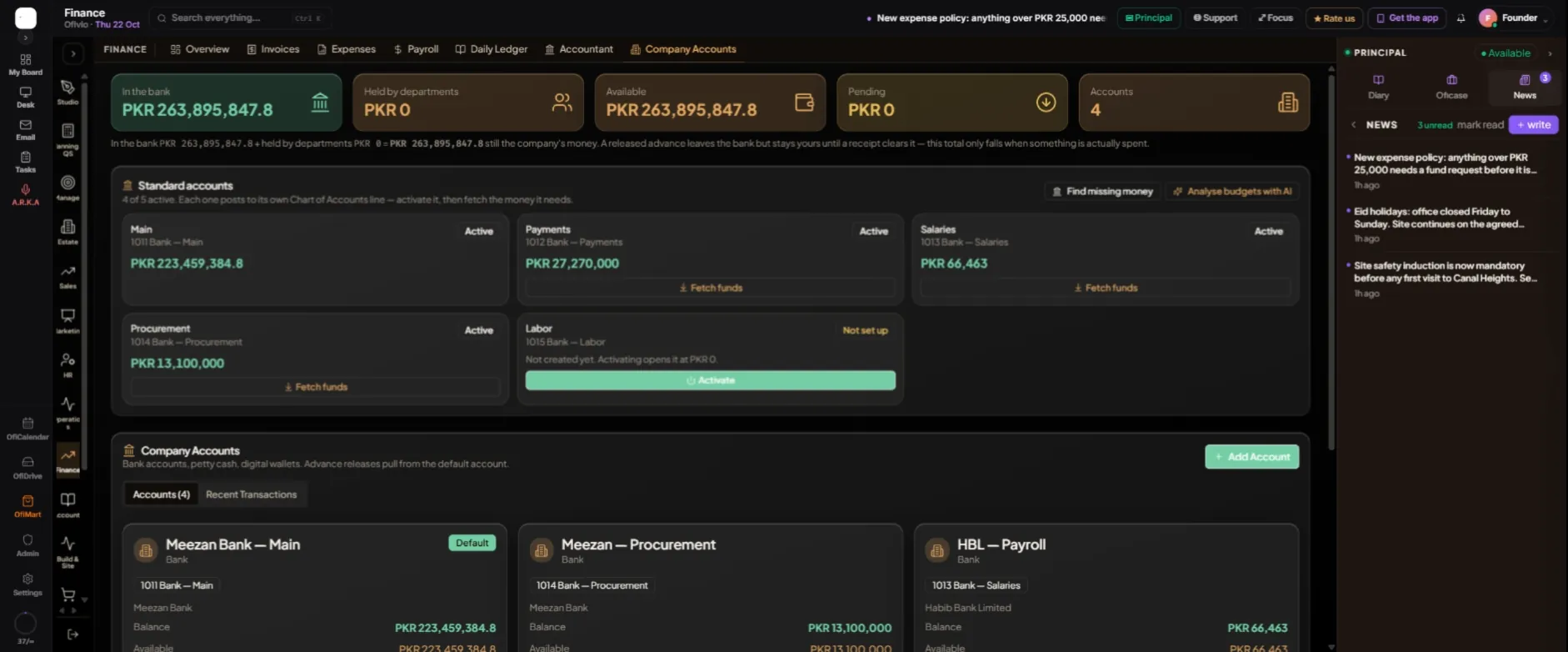Open the Sales module icon

pos(68,276)
